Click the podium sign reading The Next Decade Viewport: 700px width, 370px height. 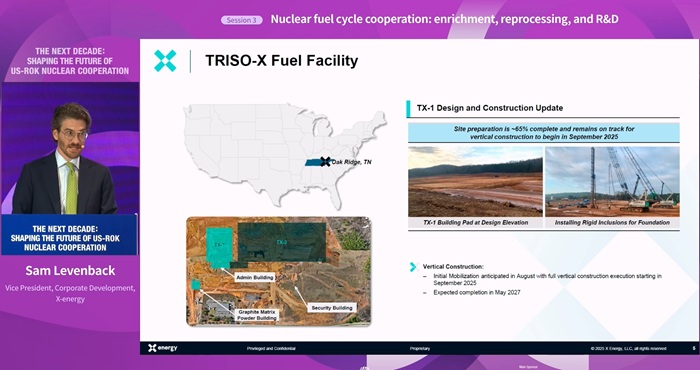coord(66,238)
